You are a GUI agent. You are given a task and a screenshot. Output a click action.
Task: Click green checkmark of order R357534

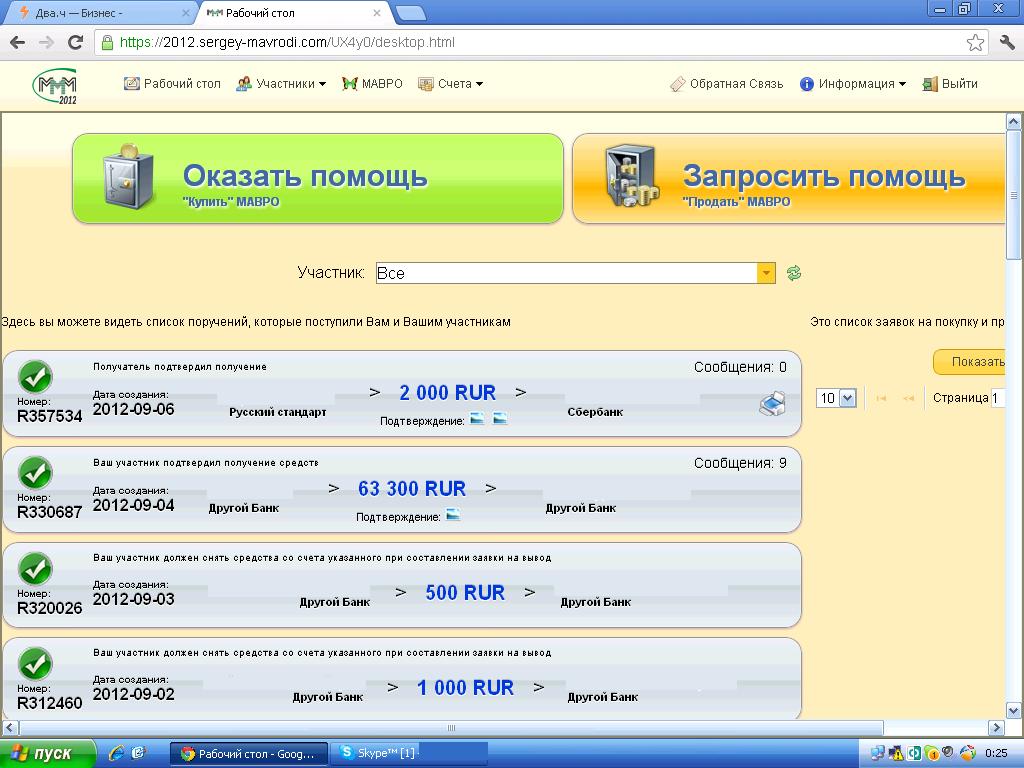(x=35, y=377)
